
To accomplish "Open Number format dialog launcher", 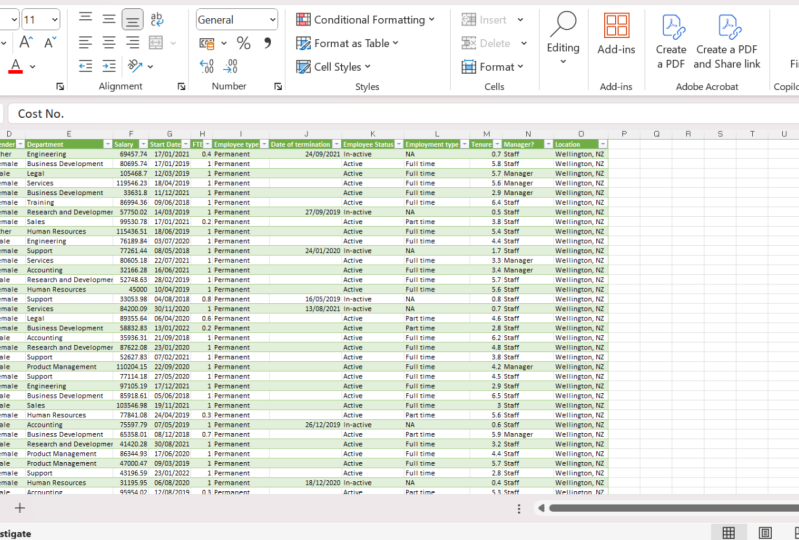I will tap(278, 87).
